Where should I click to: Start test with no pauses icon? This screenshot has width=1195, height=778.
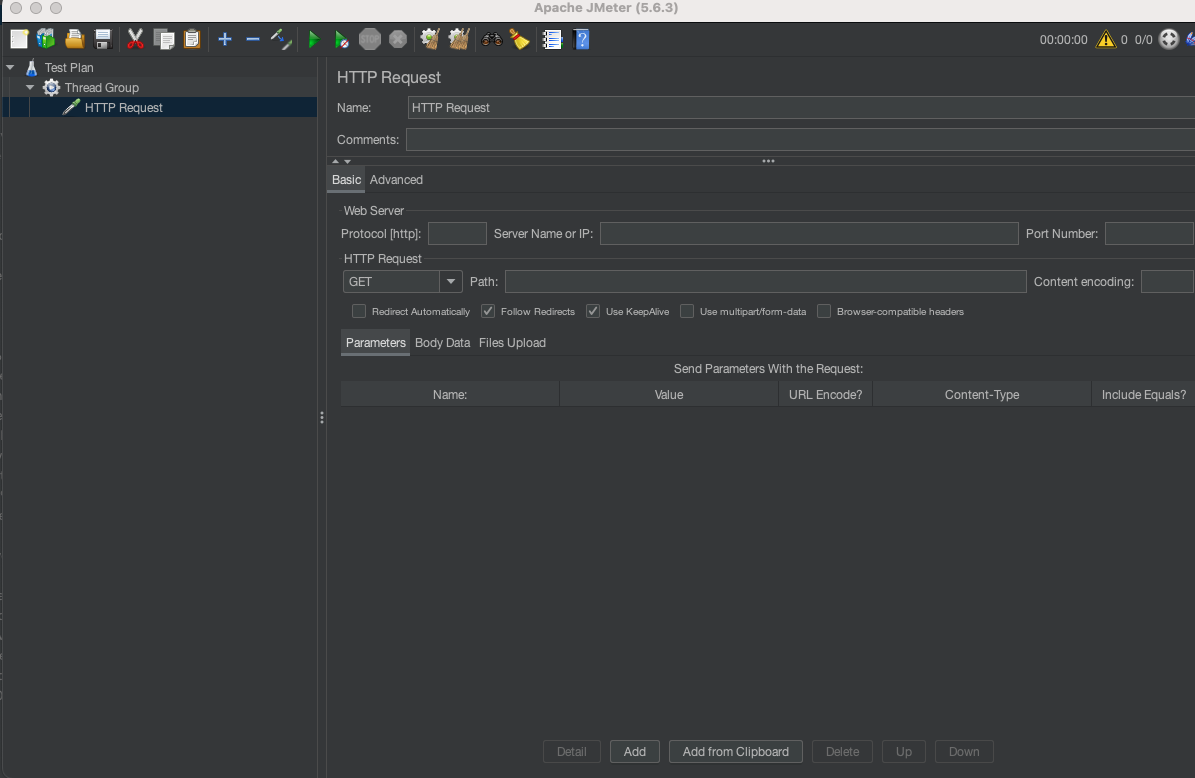pos(341,40)
